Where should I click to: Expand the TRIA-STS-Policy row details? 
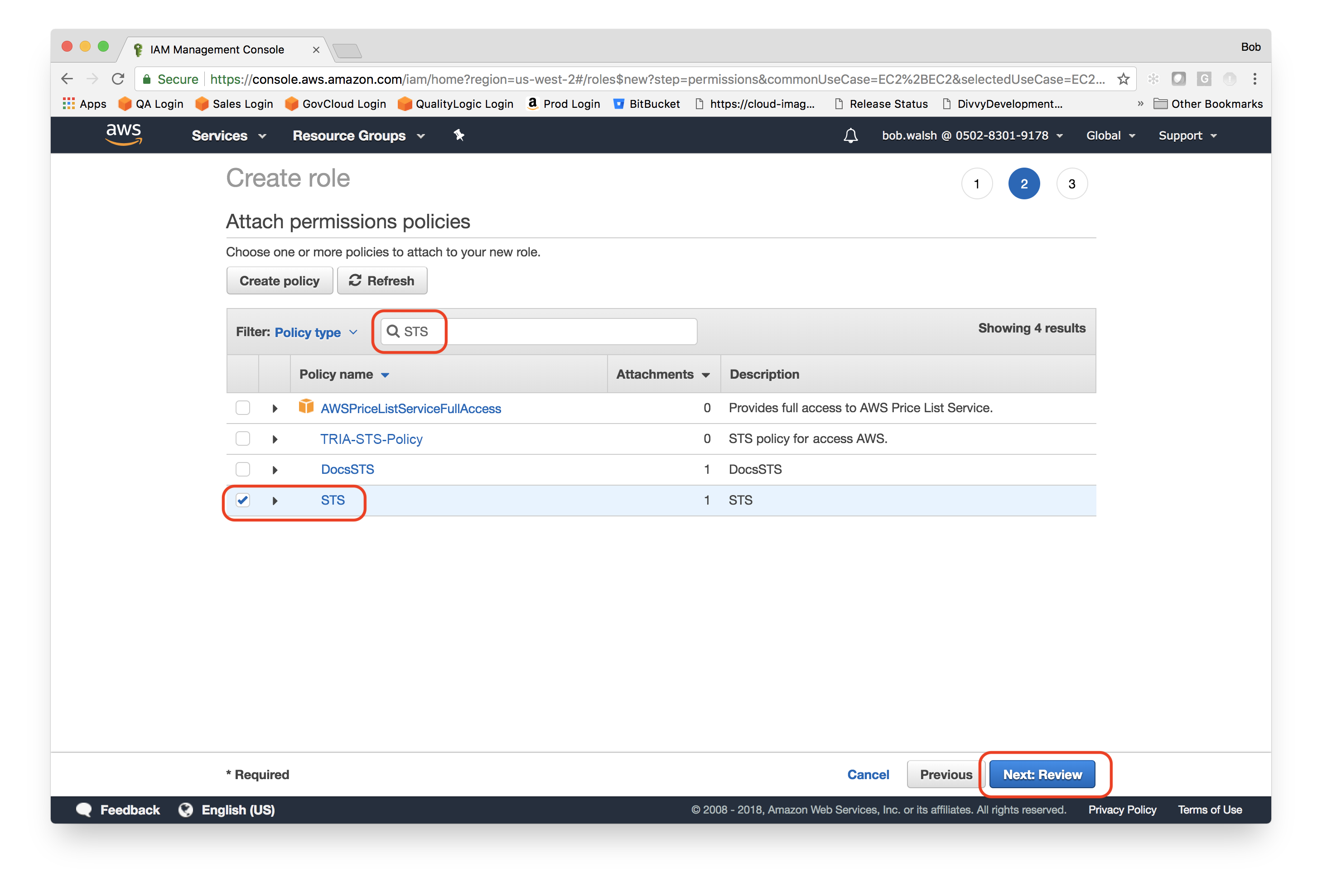[x=275, y=439]
